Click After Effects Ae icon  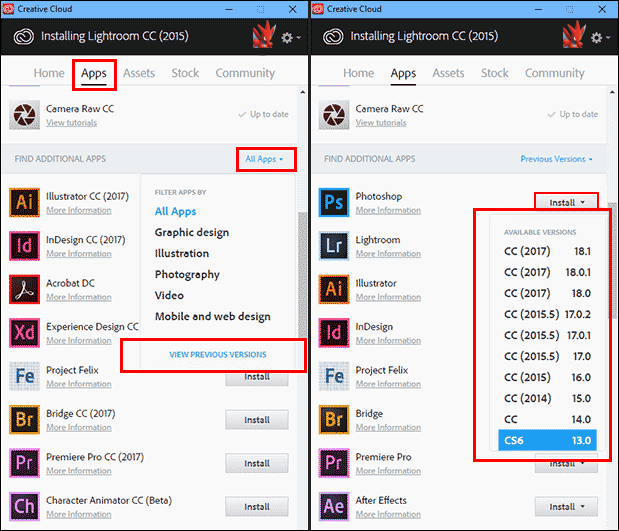(x=334, y=507)
